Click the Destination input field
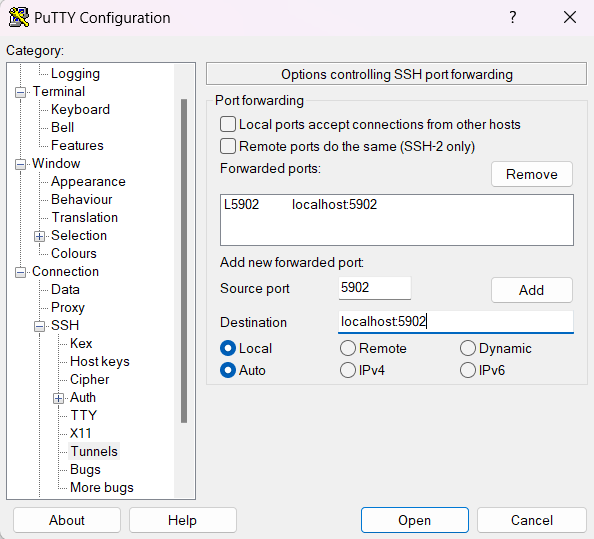 (456, 322)
